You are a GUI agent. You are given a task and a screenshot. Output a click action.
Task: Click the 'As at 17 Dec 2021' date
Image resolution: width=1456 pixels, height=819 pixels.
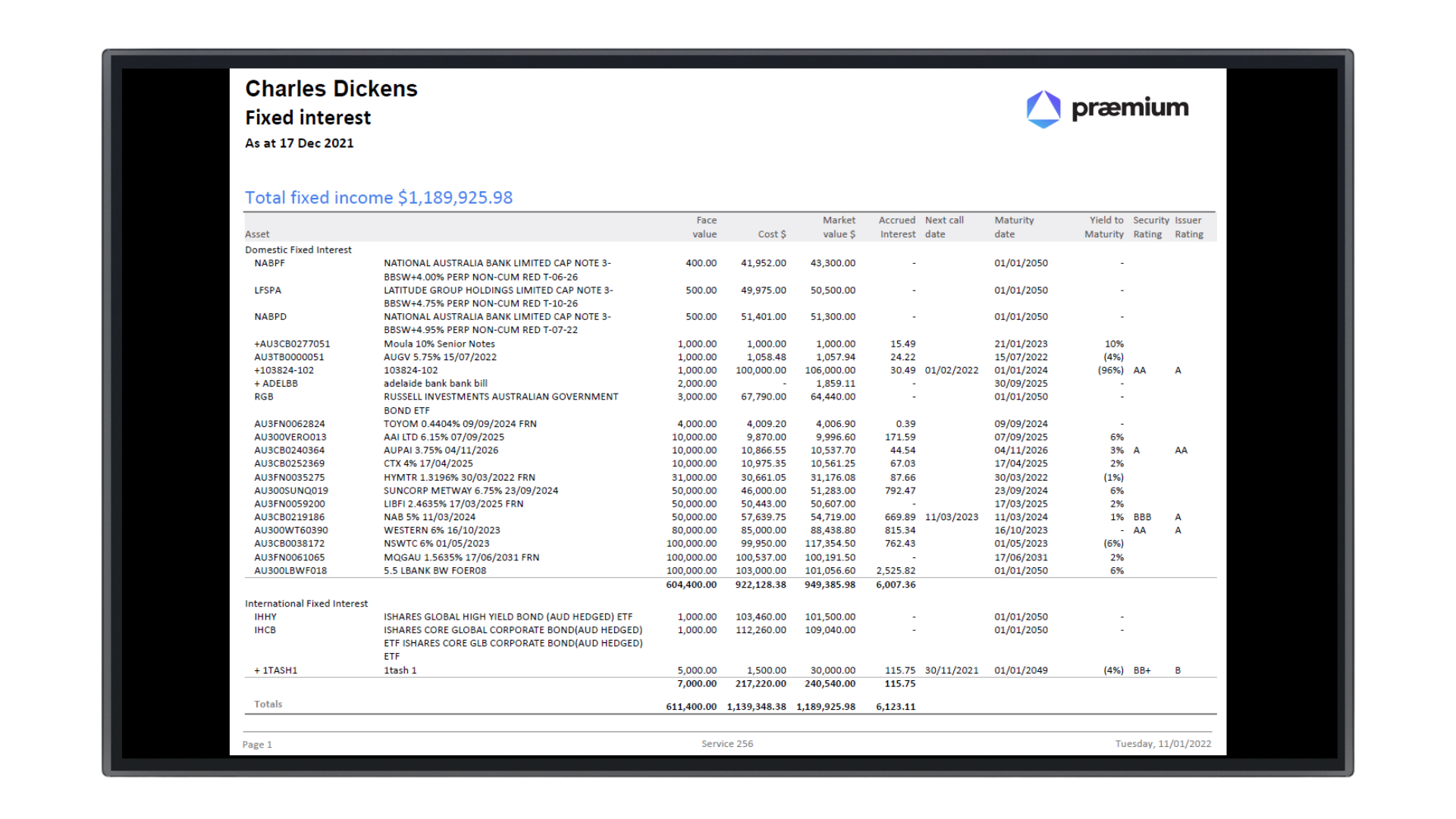[300, 143]
